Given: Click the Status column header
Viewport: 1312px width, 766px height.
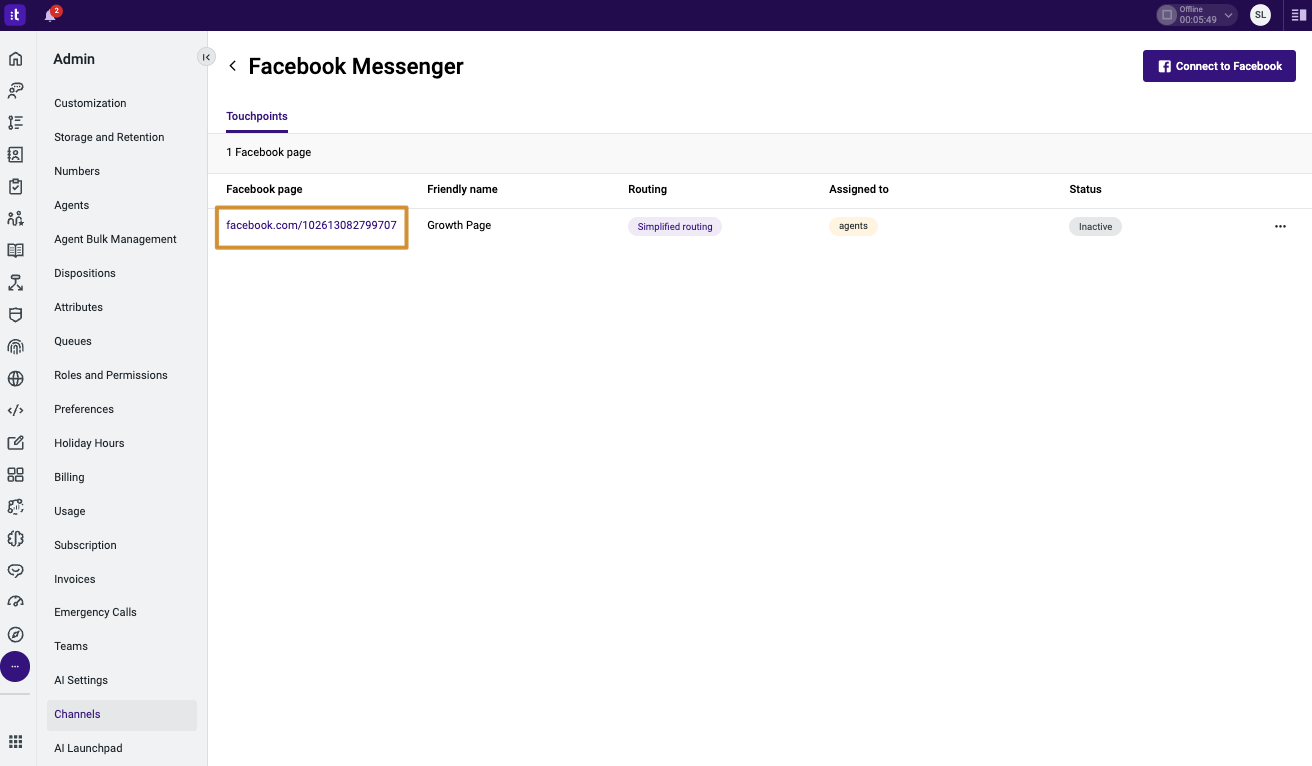Looking at the screenshot, I should pos(1085,189).
